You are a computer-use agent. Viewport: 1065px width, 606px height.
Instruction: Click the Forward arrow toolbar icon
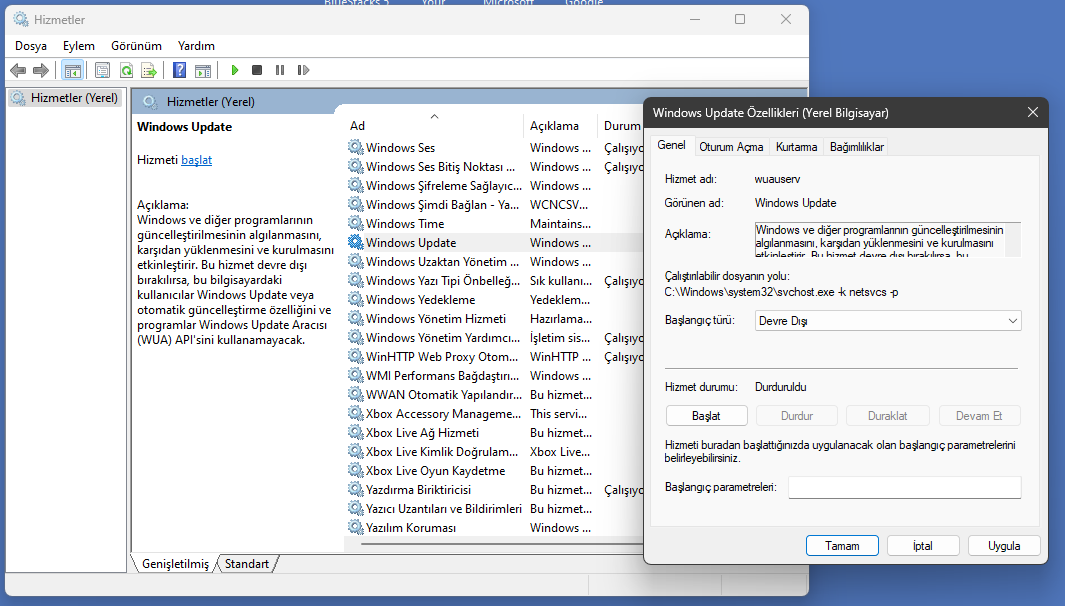point(41,70)
